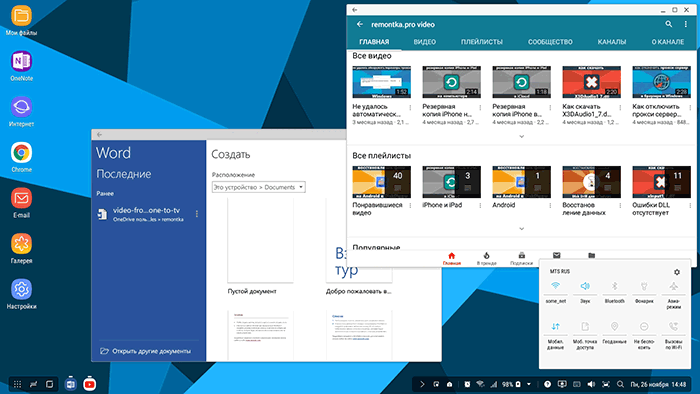
Task: Open recent document video-fro...one-to-tv
Action: click(147, 214)
